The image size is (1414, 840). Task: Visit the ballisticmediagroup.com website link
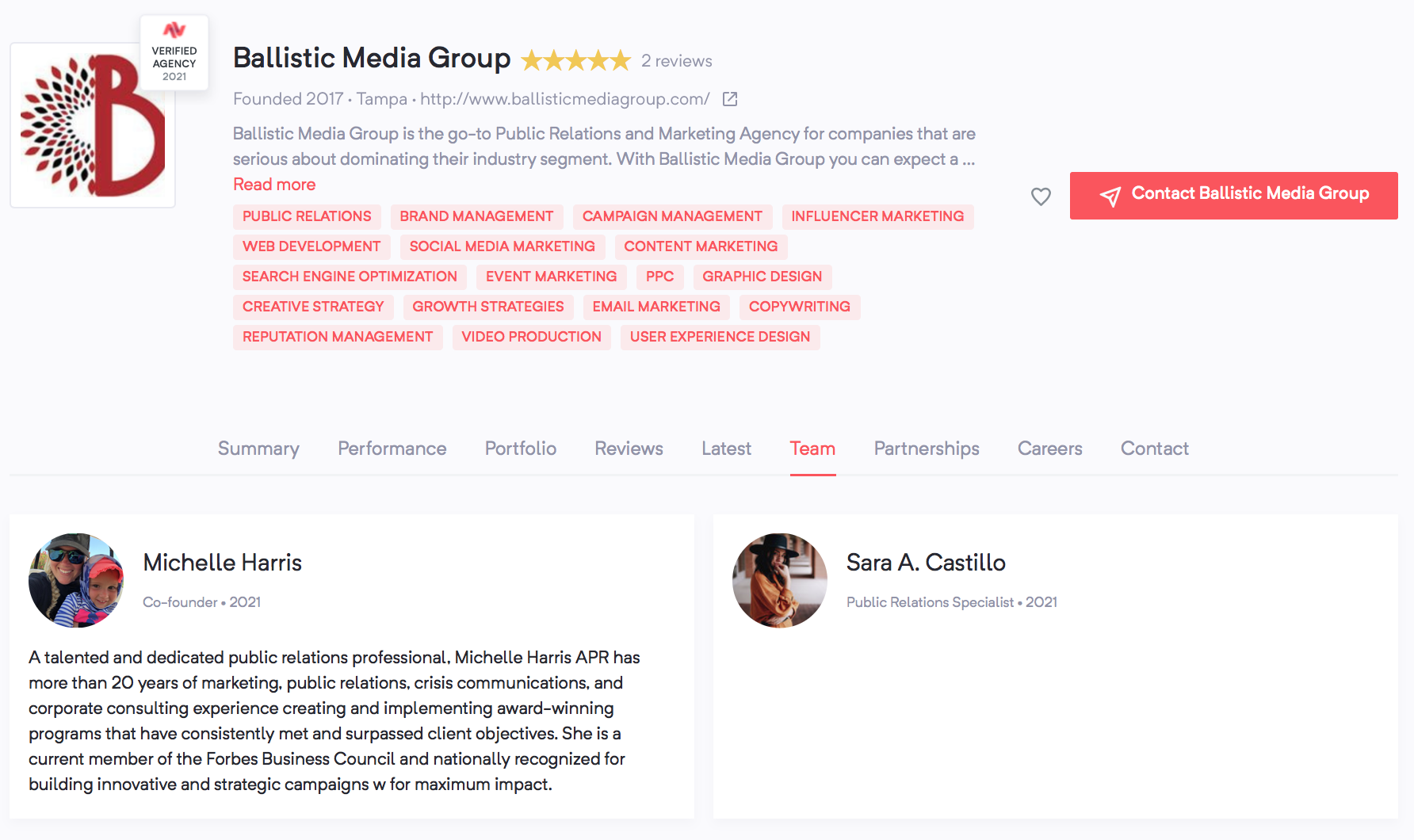pos(564,99)
